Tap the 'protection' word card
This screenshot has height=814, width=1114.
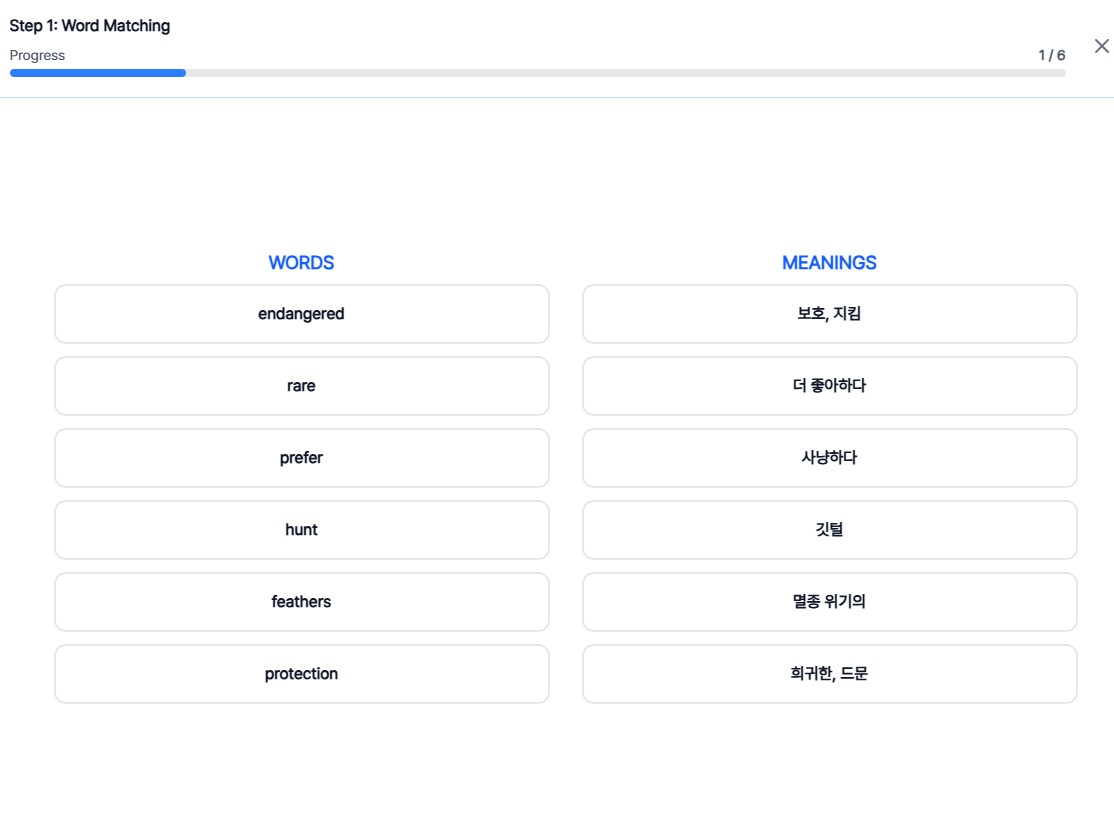301,674
